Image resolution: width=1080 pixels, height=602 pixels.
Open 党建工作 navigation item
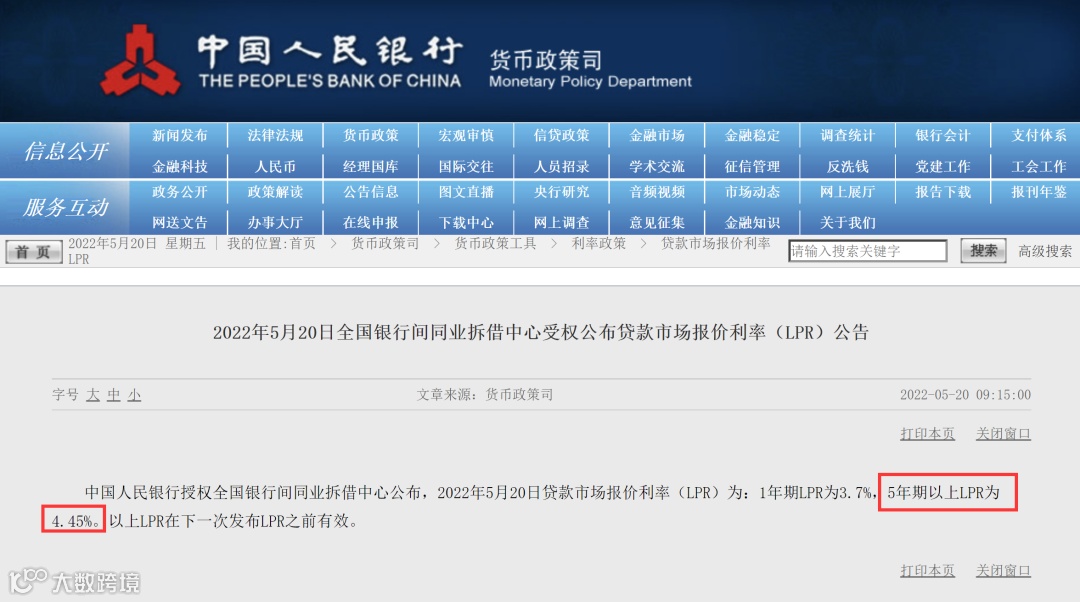tap(943, 166)
